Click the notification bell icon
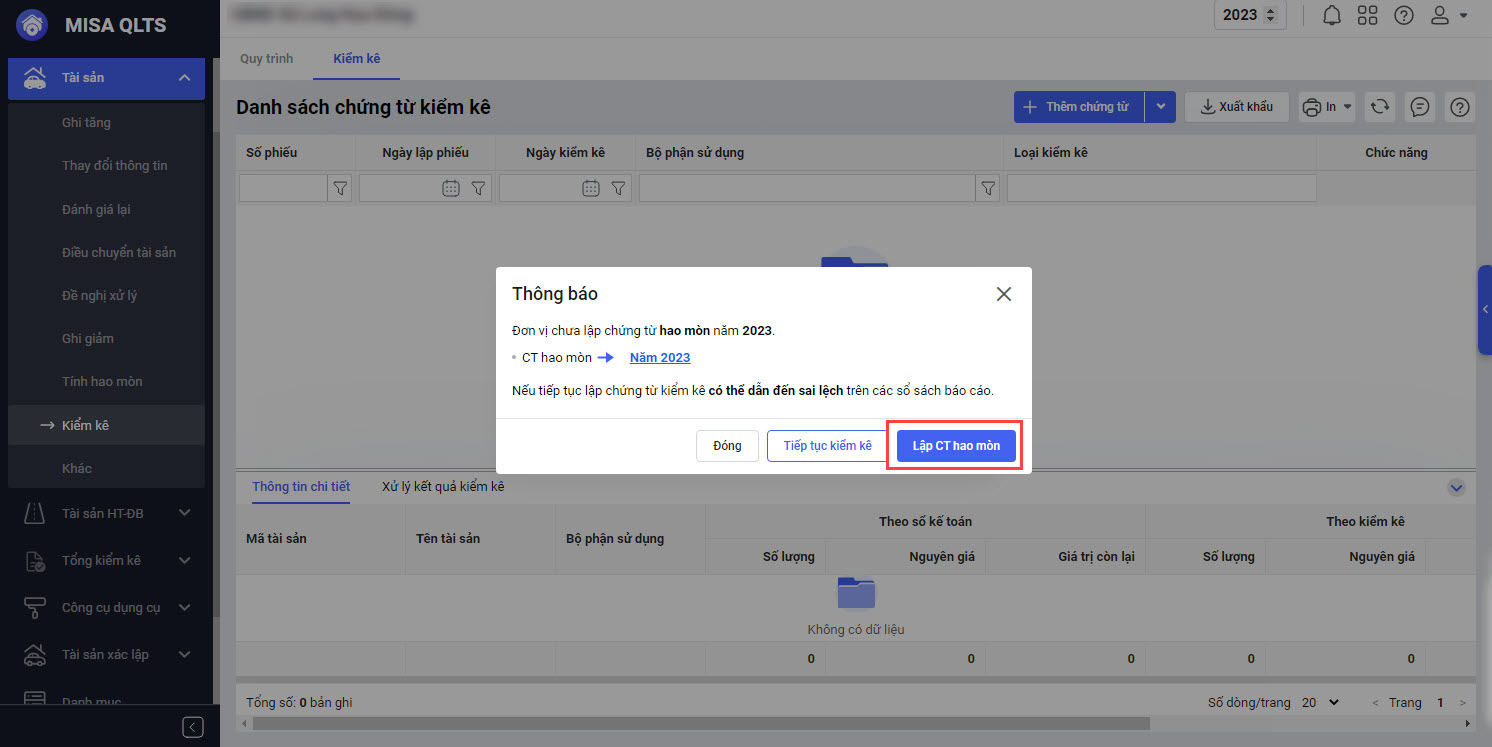 tap(1331, 16)
